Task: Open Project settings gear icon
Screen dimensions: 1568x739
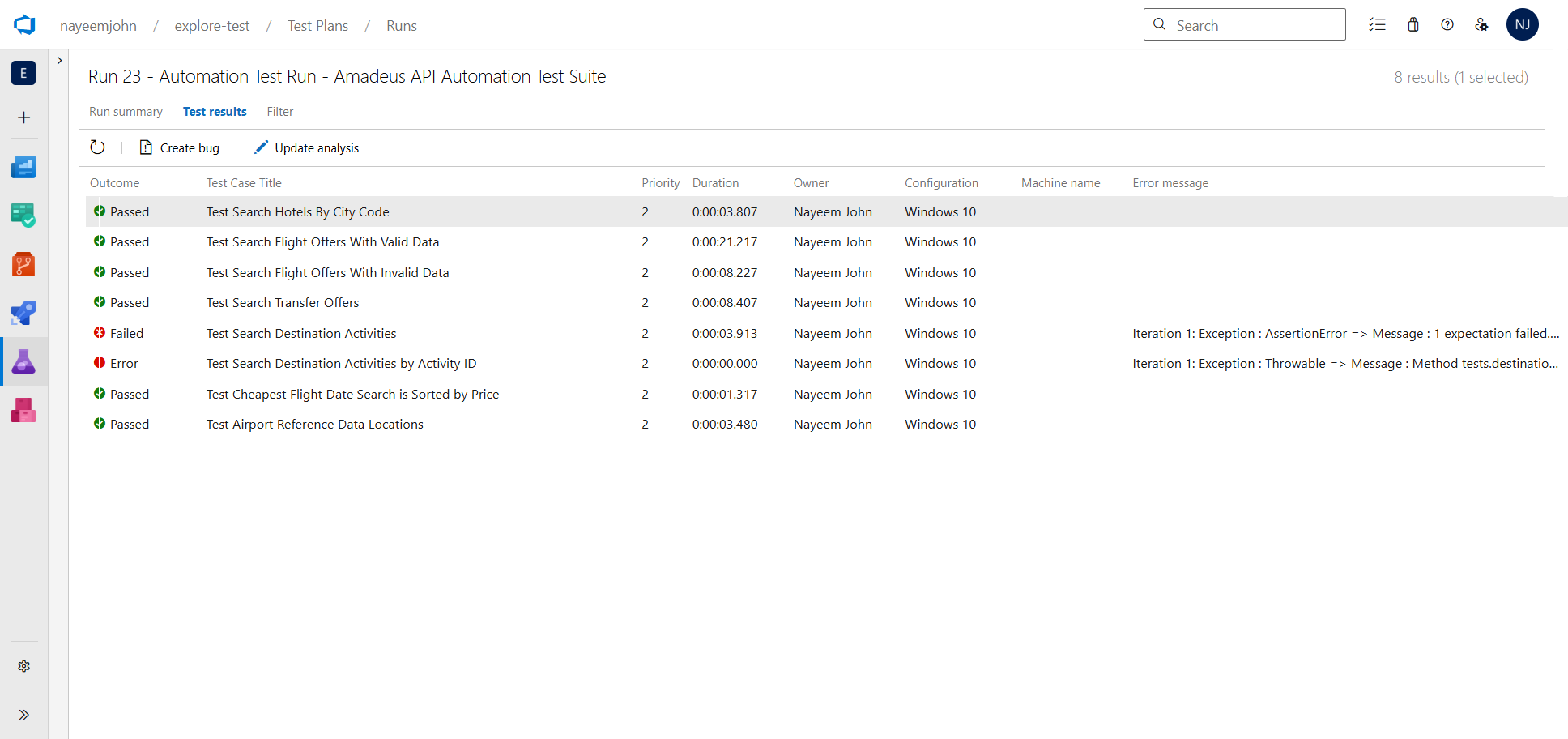Action: tap(23, 666)
